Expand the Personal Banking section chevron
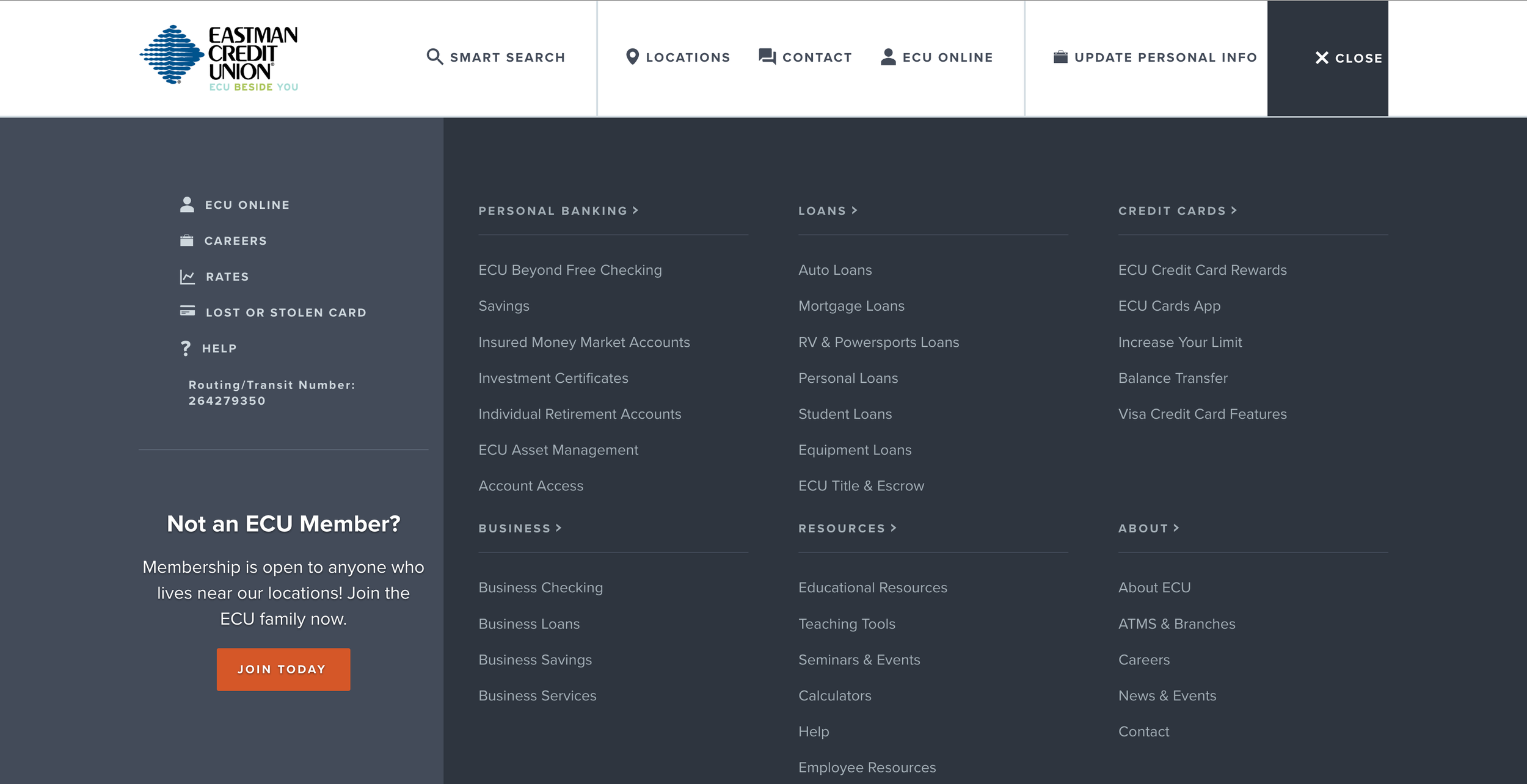 point(636,210)
